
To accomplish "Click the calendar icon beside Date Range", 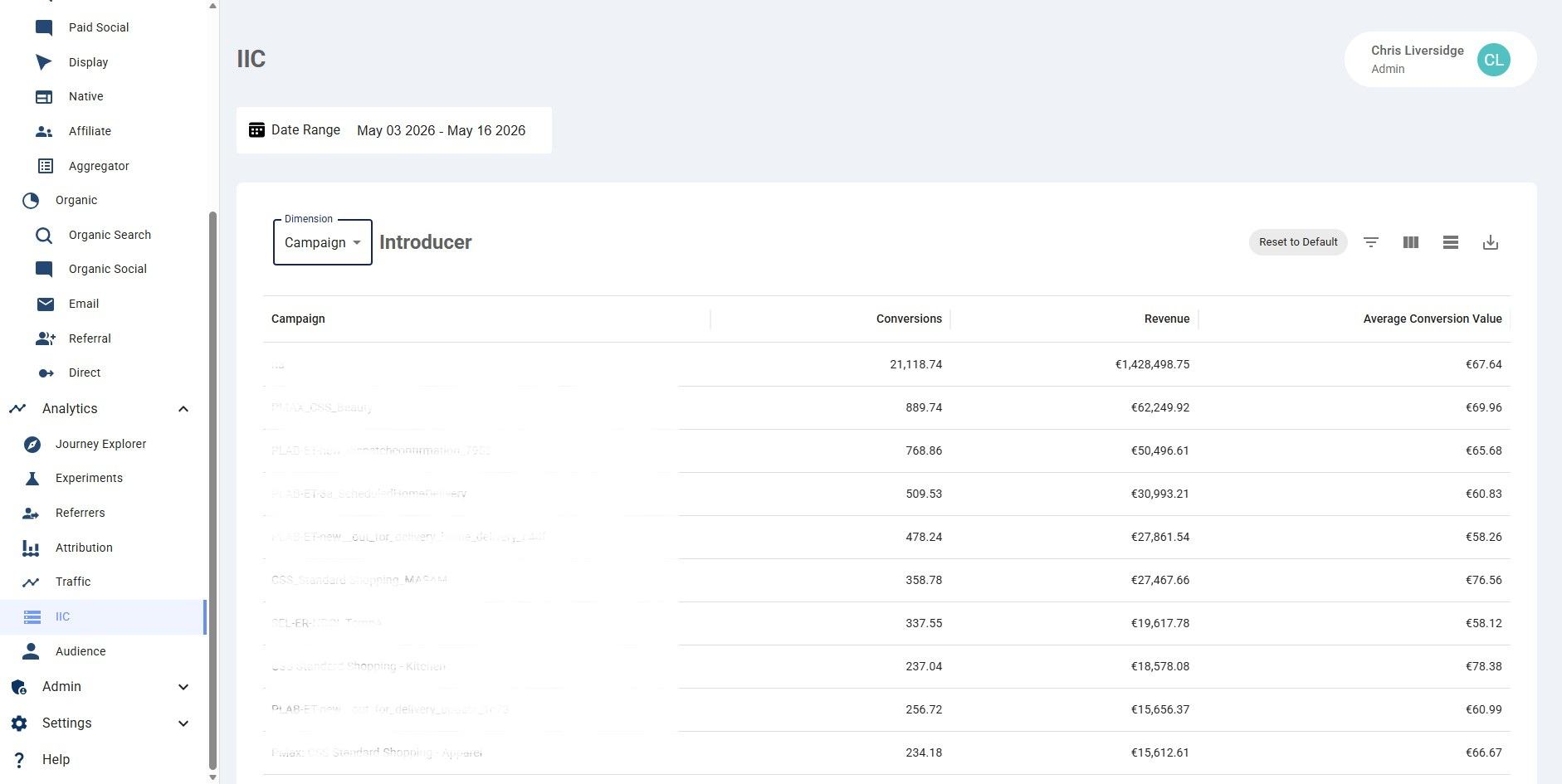I will pyautogui.click(x=256, y=130).
